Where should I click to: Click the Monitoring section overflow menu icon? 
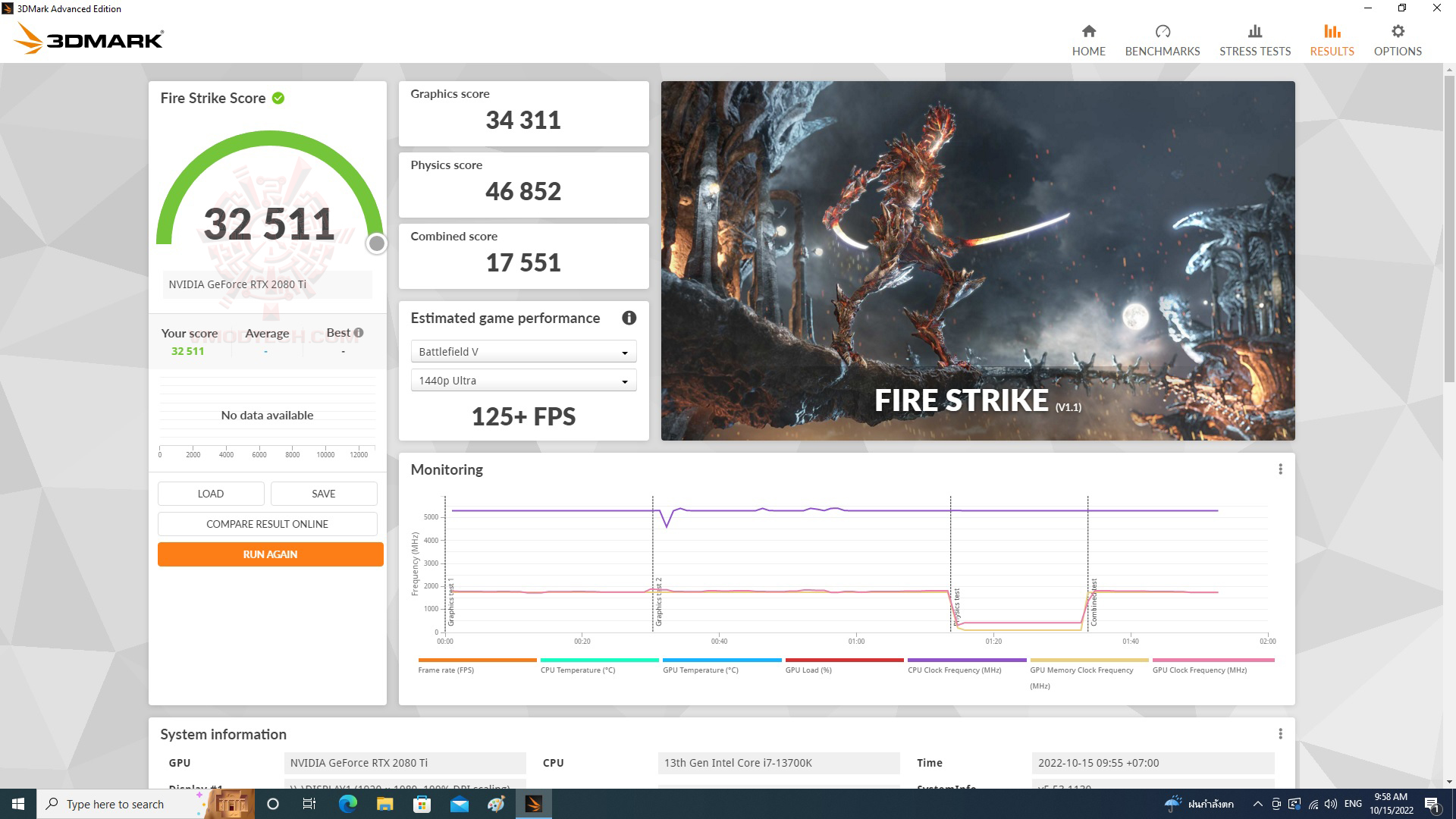[1281, 469]
